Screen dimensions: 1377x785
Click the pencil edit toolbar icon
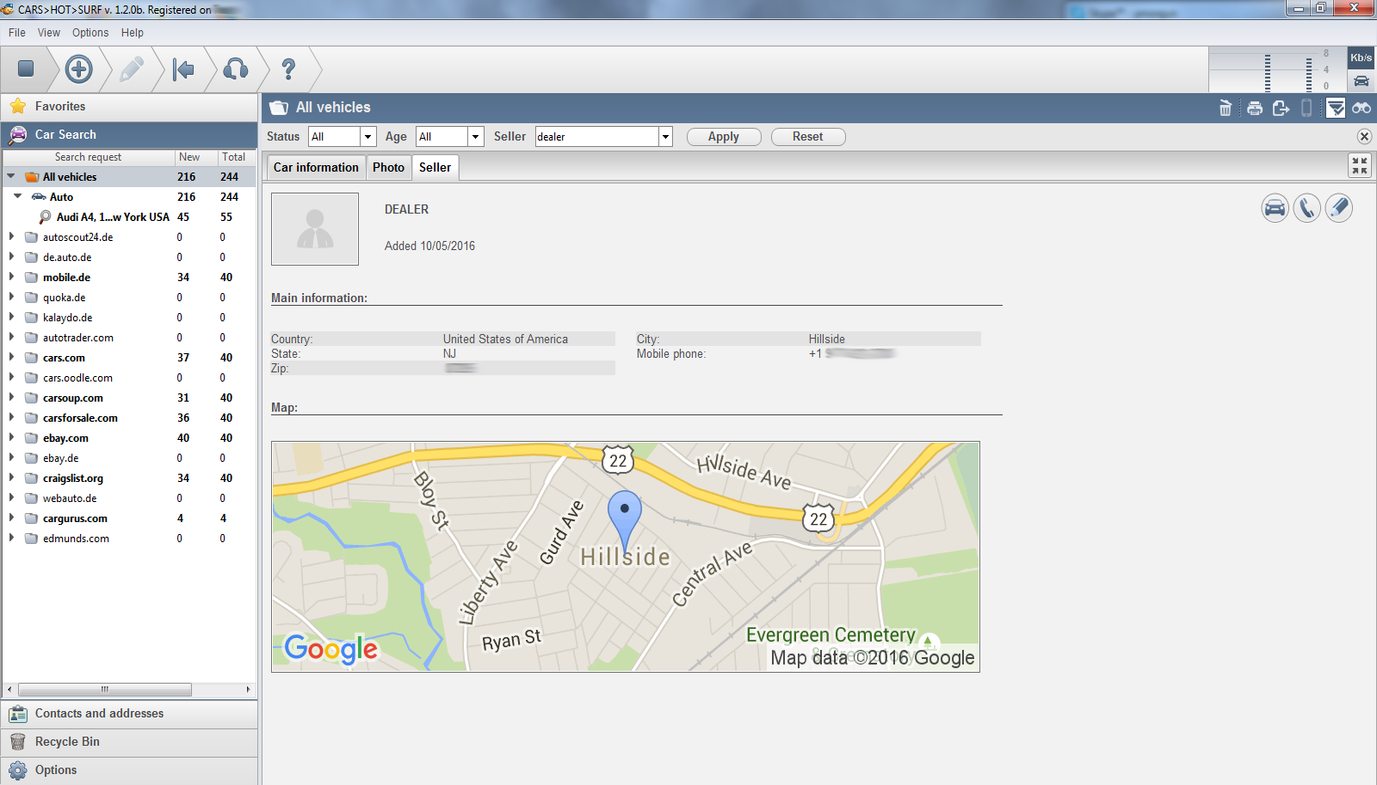pos(131,69)
